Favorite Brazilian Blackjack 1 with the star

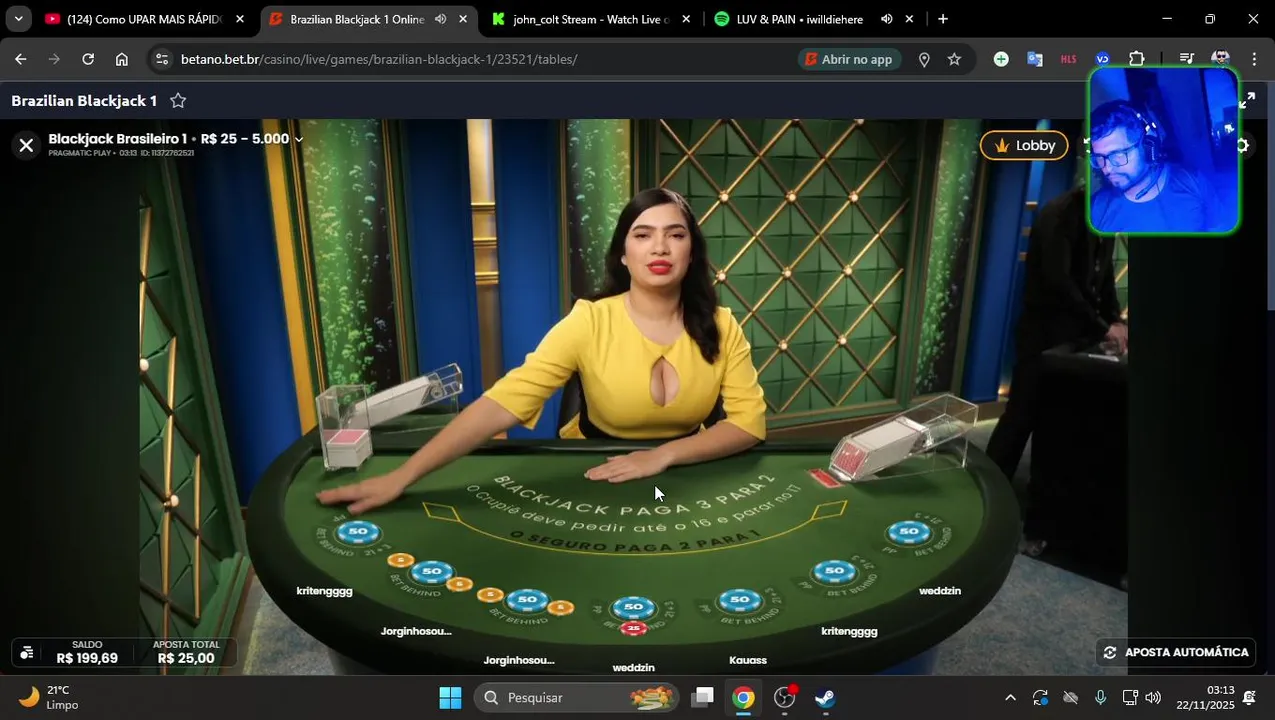(x=178, y=100)
